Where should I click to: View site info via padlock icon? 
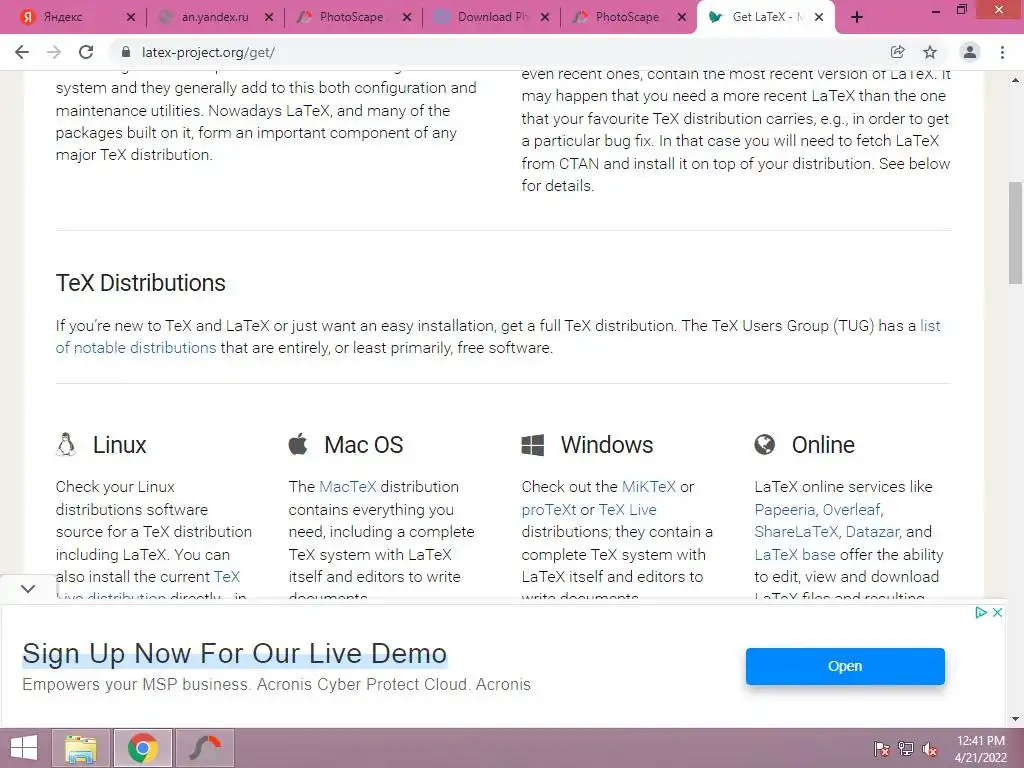point(125,52)
